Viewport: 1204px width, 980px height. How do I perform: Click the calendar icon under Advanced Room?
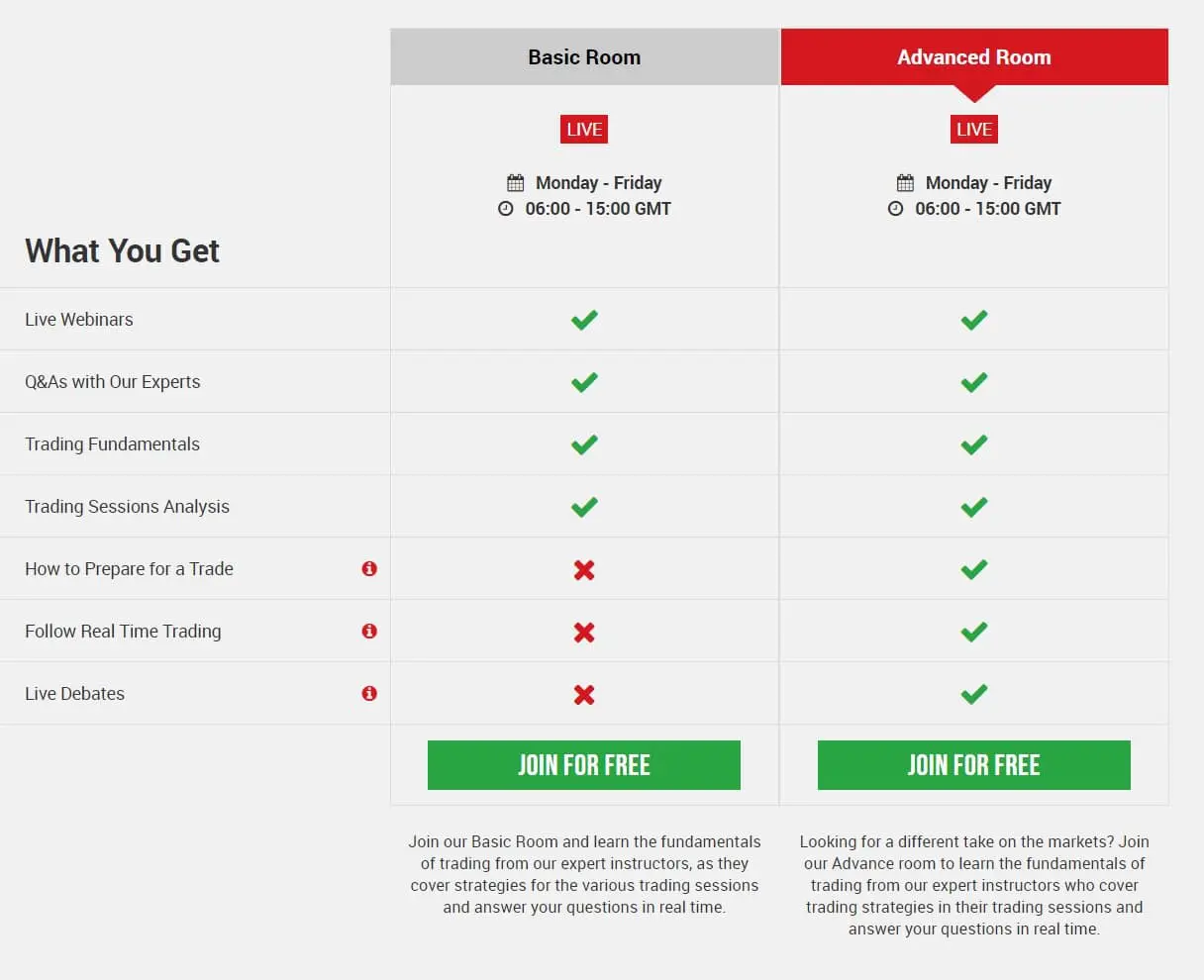906,182
